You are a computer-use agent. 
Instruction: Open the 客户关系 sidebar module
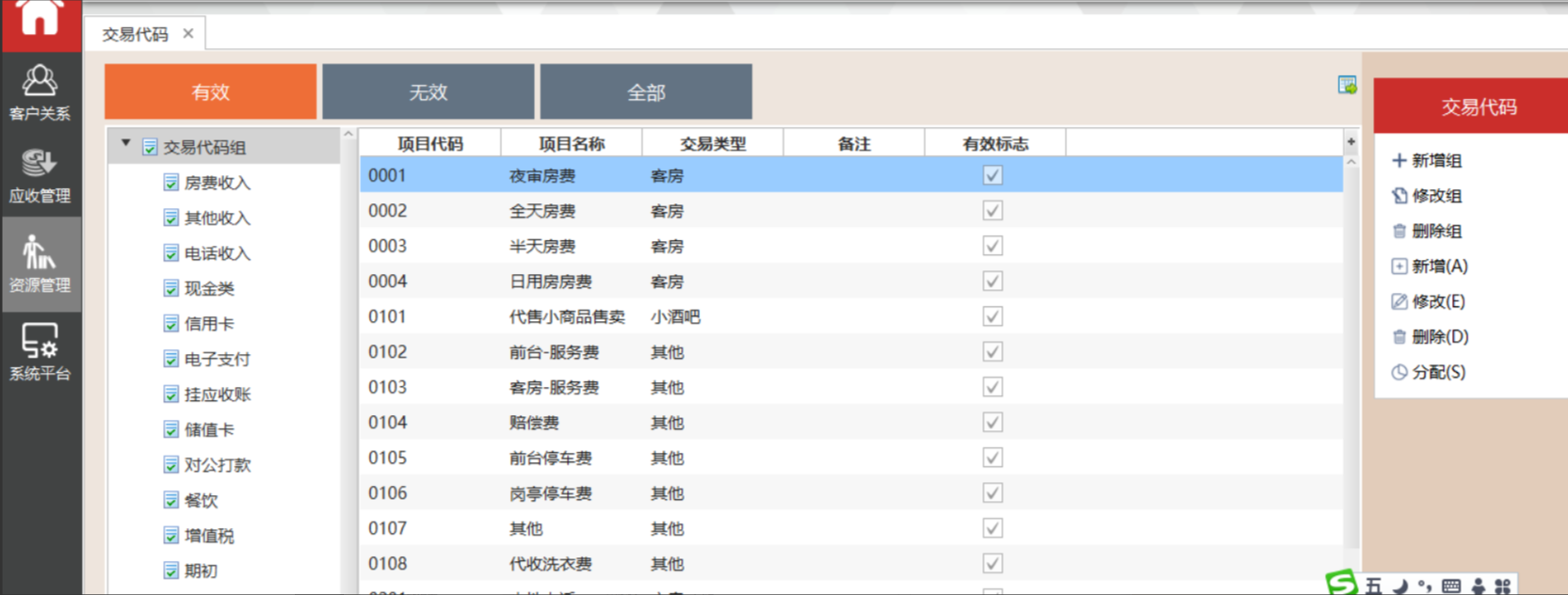pos(40,92)
